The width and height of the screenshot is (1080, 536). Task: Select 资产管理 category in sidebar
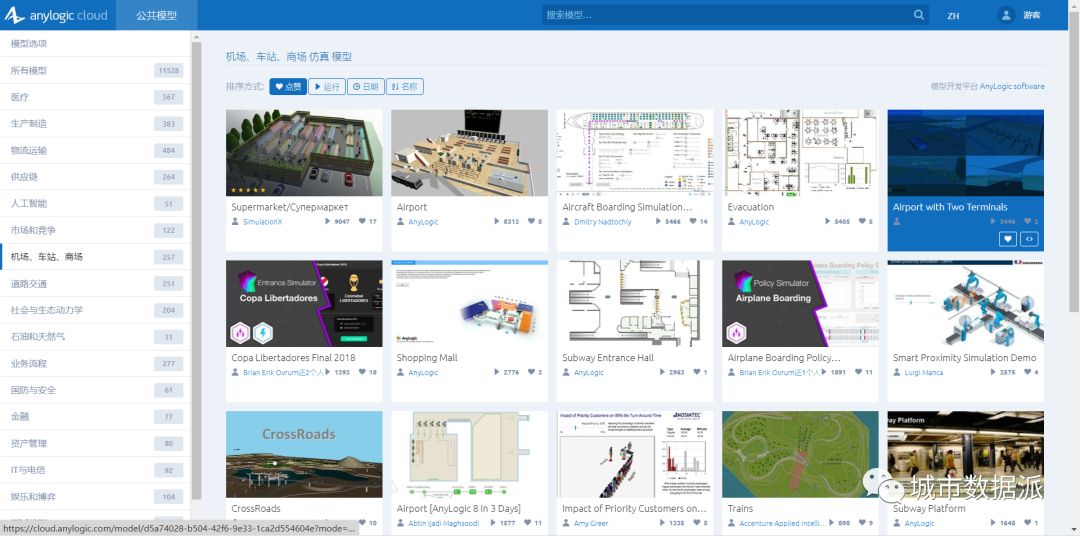click(x=96, y=444)
